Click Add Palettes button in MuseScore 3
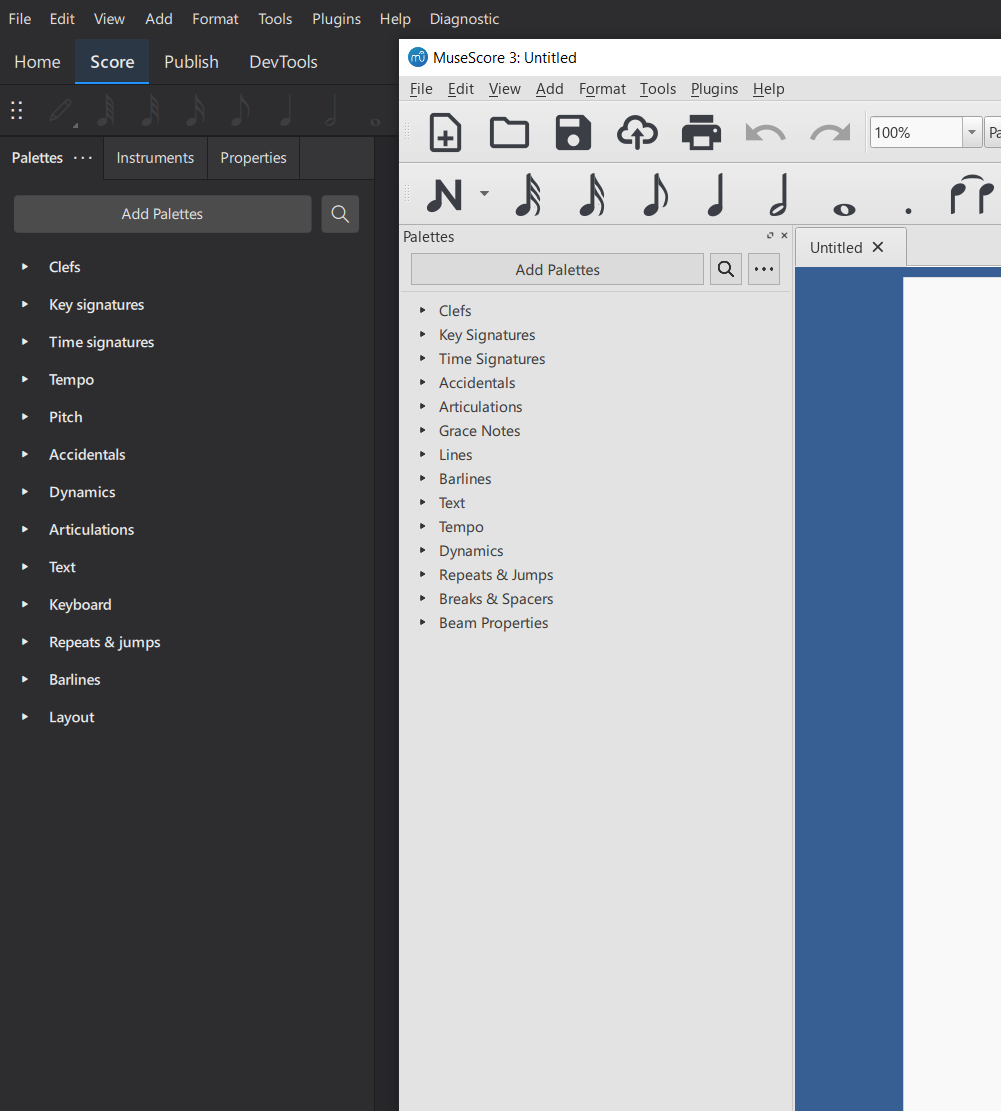1001x1111 pixels. (558, 269)
